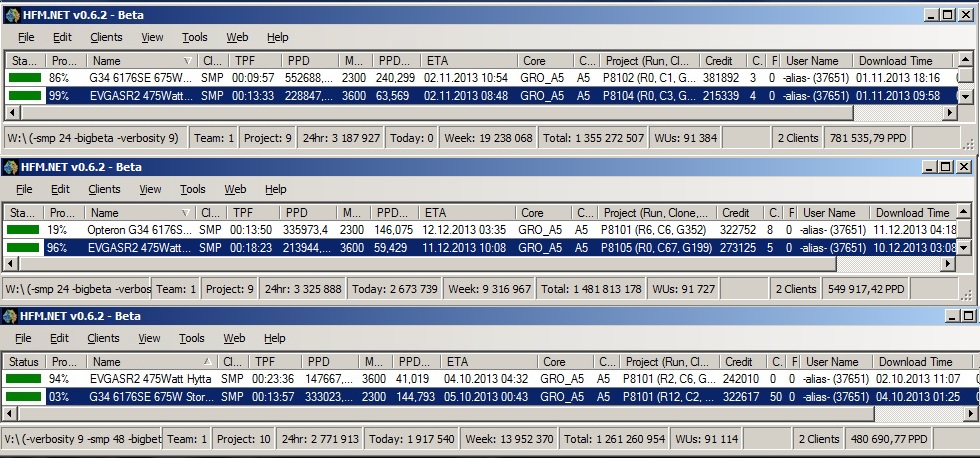Sort by Name column in top window

(x=142, y=61)
